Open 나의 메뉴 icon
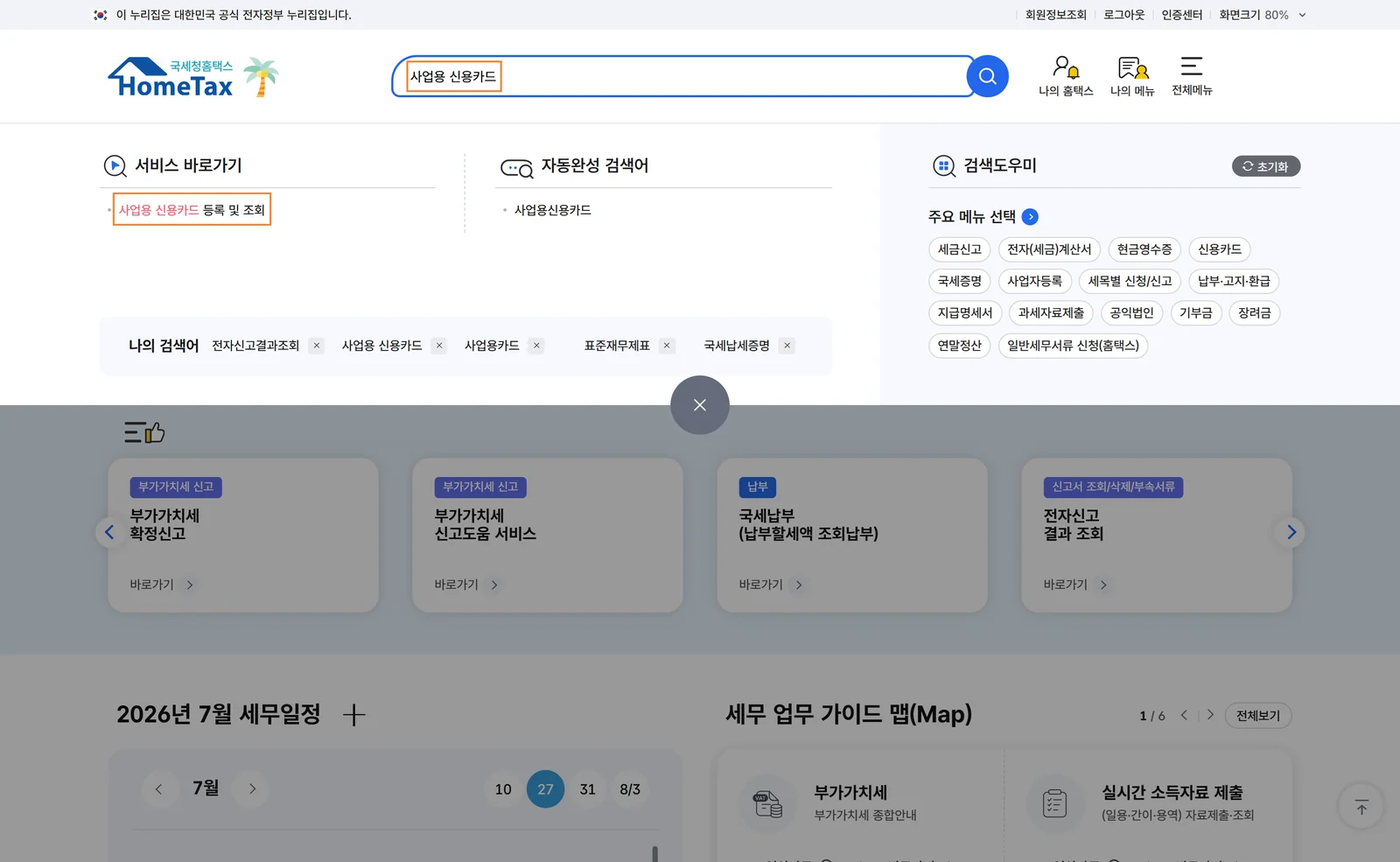The width and height of the screenshot is (1400, 862). [1132, 76]
